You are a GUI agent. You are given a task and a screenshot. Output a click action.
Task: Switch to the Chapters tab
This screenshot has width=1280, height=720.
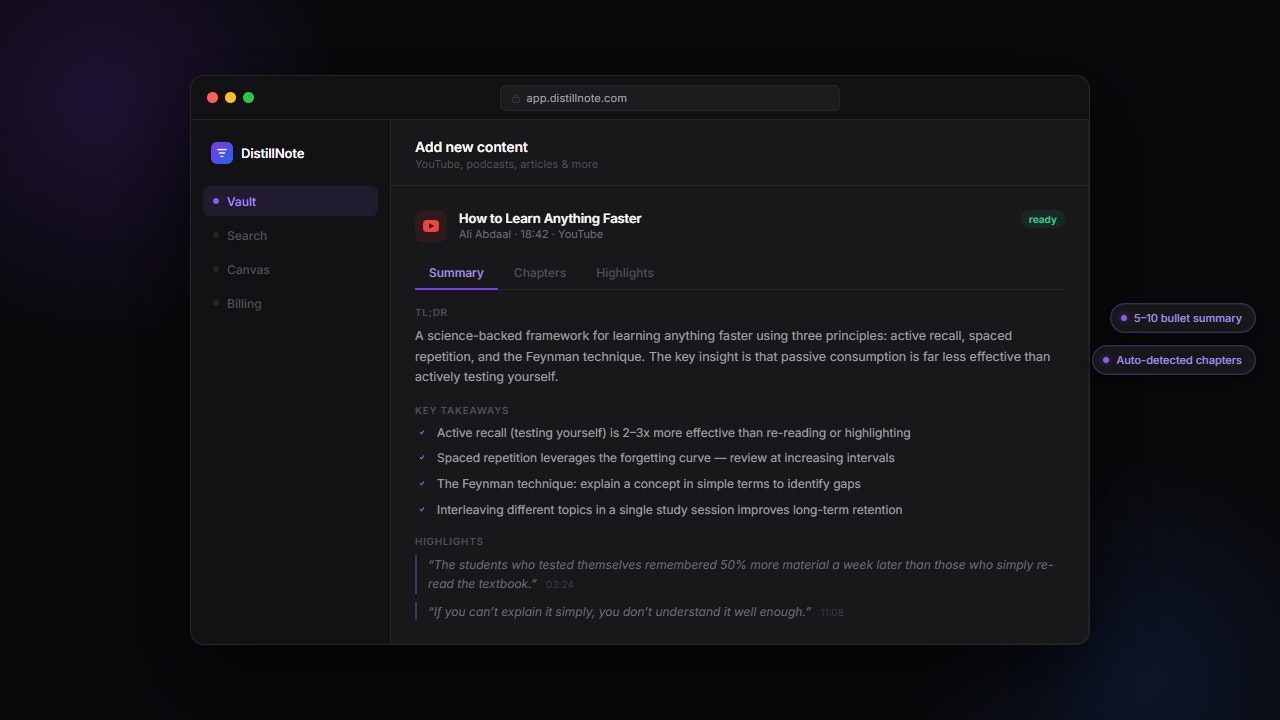(x=540, y=273)
